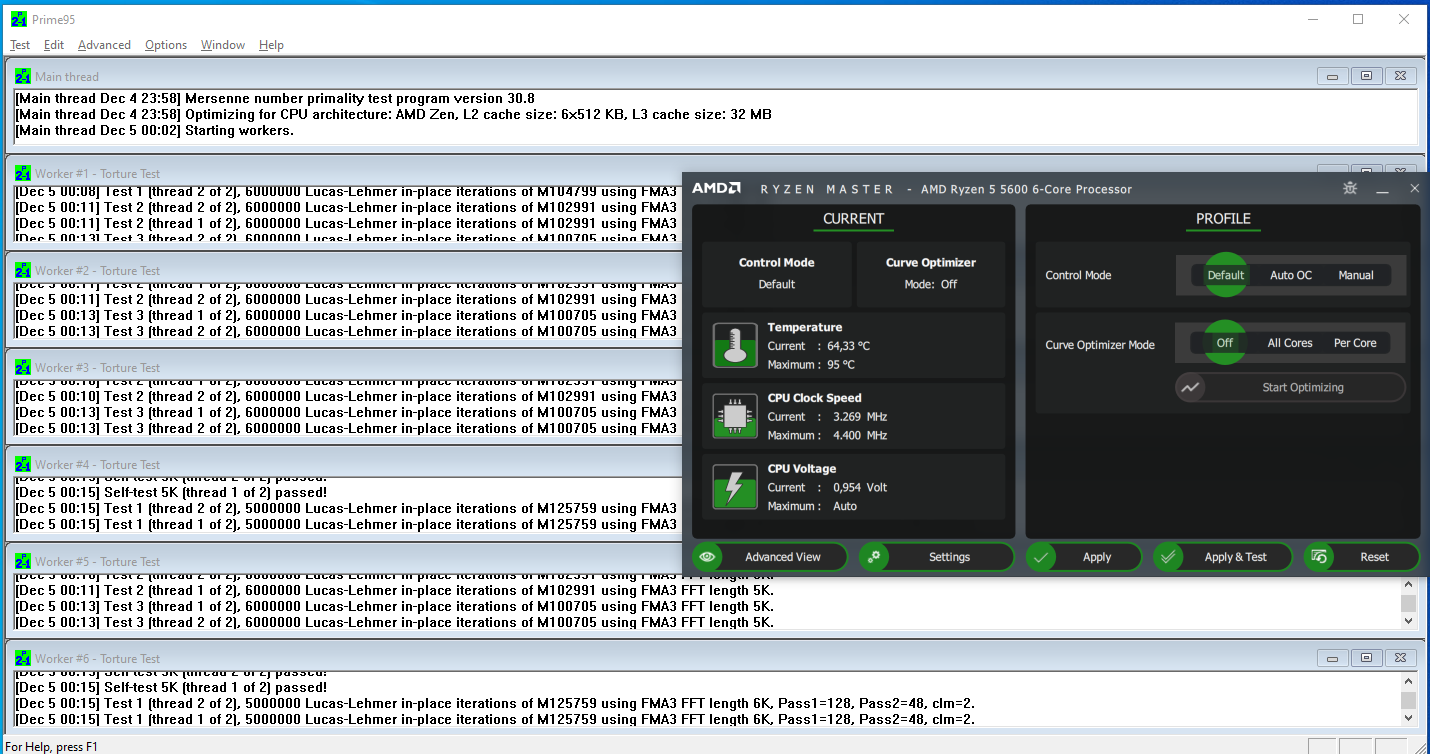Click the maximum temperature "95 °C" value
The height and width of the screenshot is (754, 1430).
click(840, 365)
